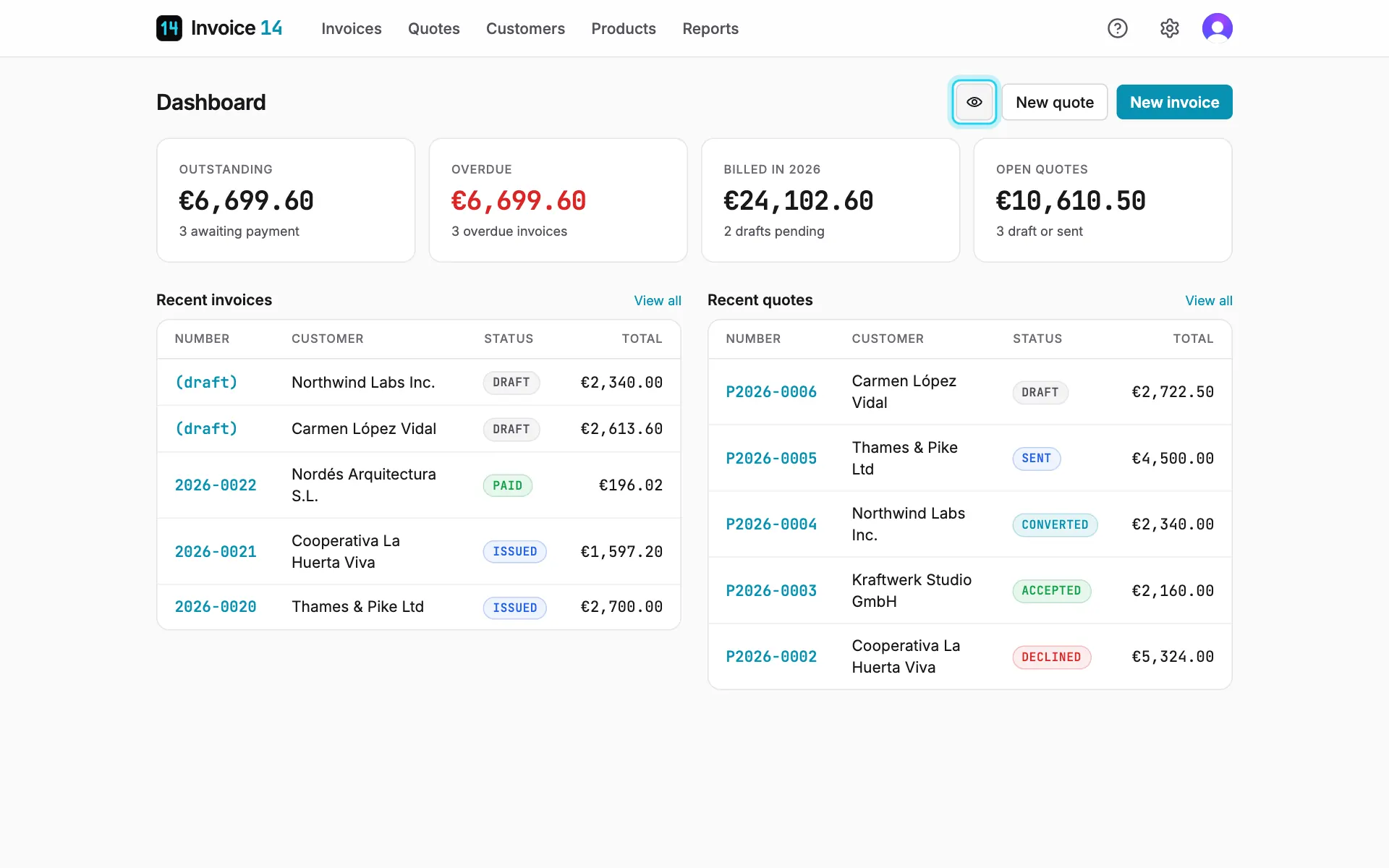Image resolution: width=1389 pixels, height=868 pixels.
Task: Click the €4,500.00 quote total
Action: click(1173, 458)
